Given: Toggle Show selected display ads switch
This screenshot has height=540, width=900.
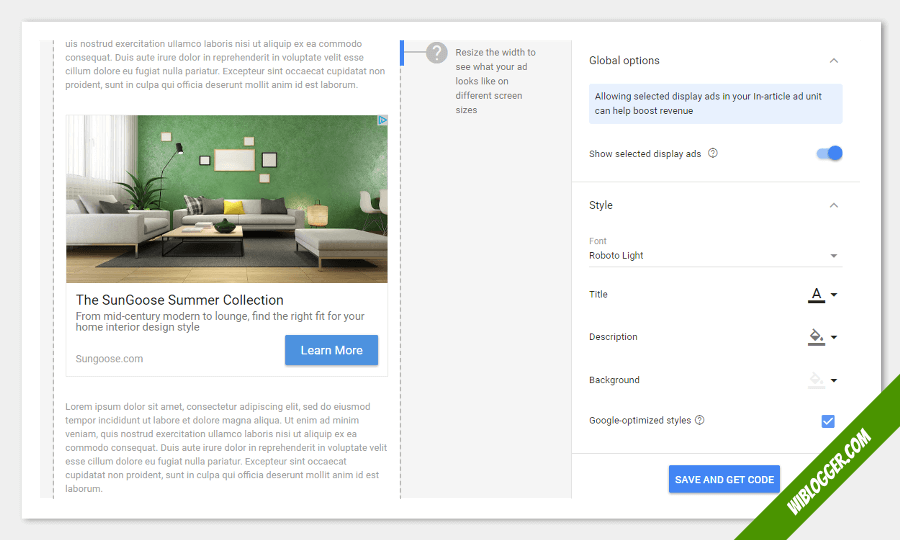Looking at the screenshot, I should pyautogui.click(x=829, y=153).
